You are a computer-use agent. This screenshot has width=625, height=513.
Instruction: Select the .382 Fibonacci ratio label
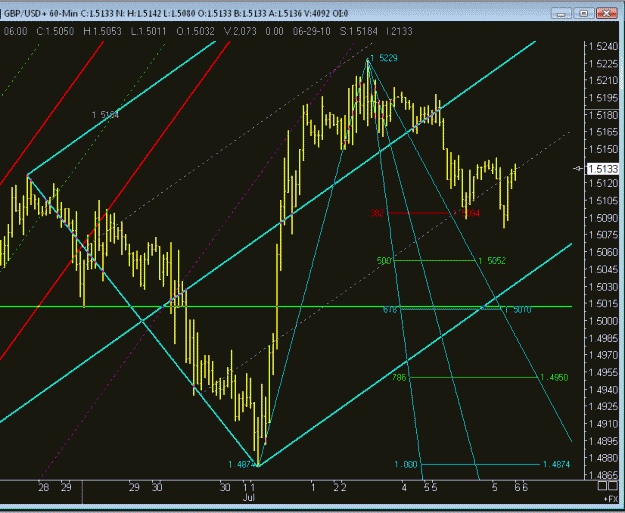(377, 213)
